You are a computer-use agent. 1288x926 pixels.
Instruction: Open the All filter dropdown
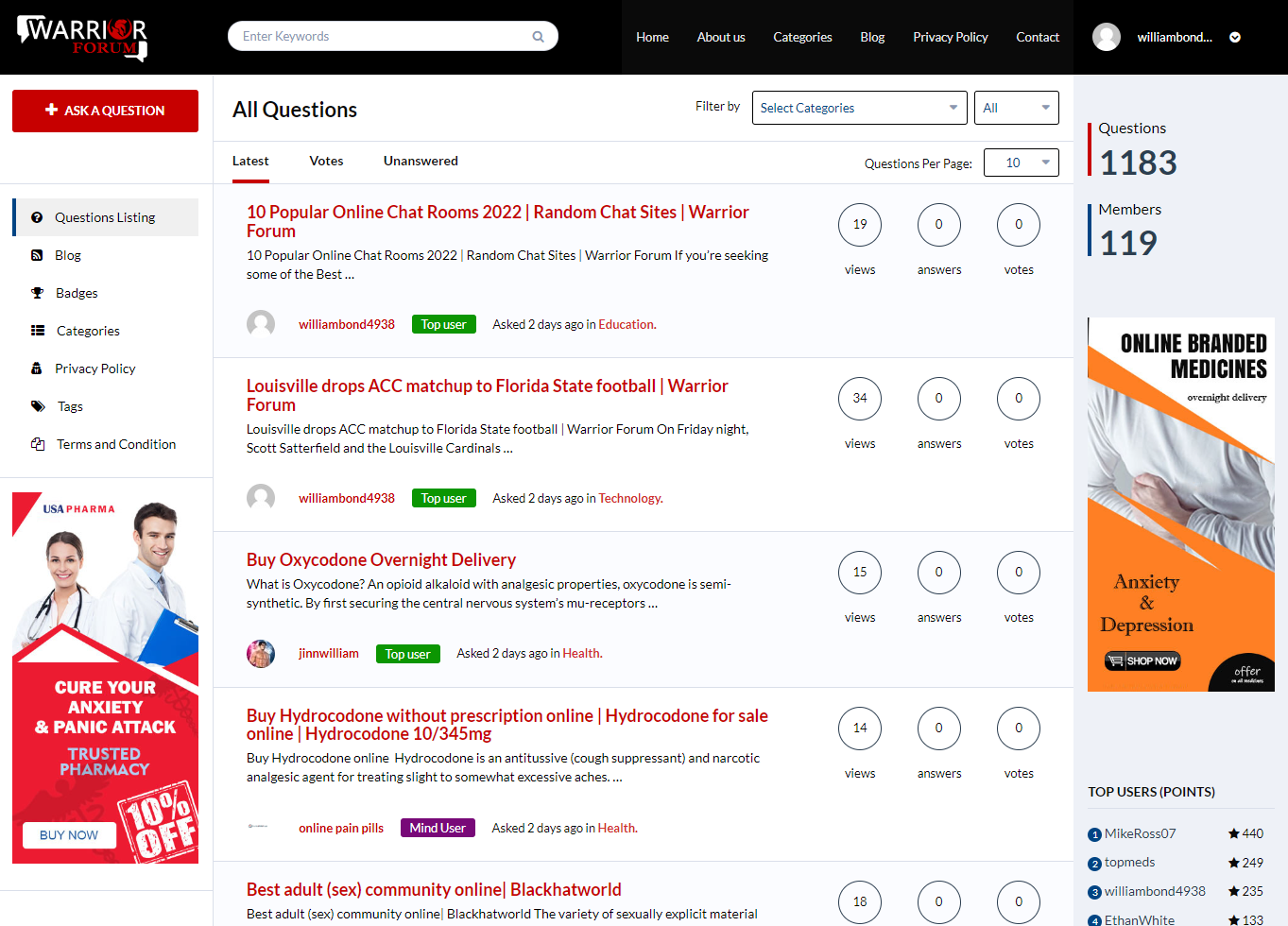point(1017,108)
